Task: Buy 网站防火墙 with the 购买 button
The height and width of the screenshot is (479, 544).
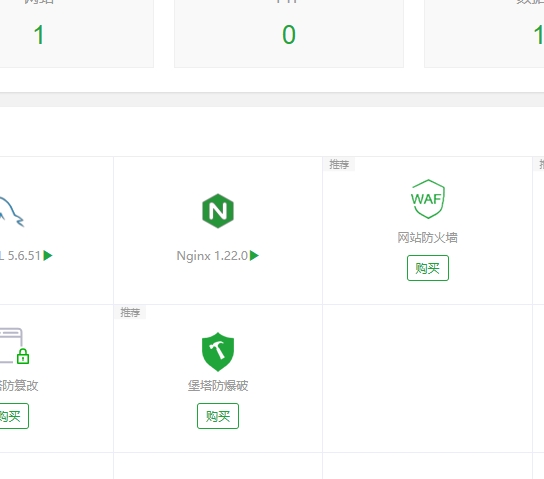Action: (x=428, y=268)
